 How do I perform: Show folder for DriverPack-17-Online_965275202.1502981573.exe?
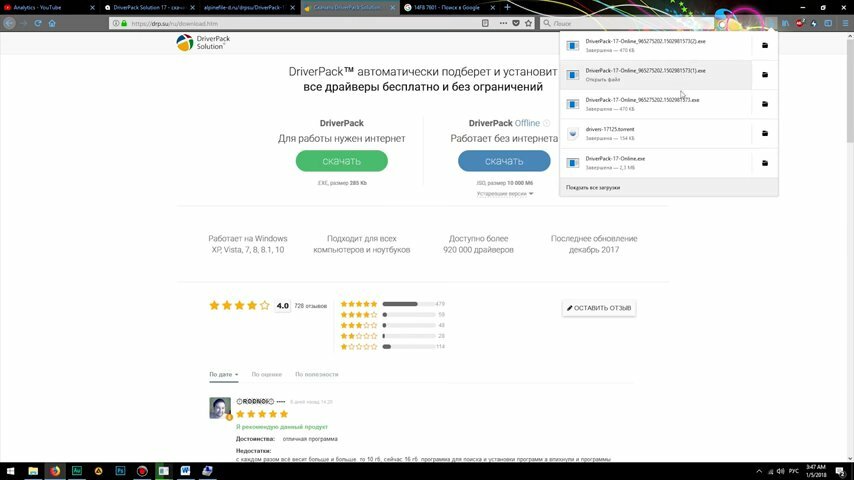pyautogui.click(x=765, y=104)
